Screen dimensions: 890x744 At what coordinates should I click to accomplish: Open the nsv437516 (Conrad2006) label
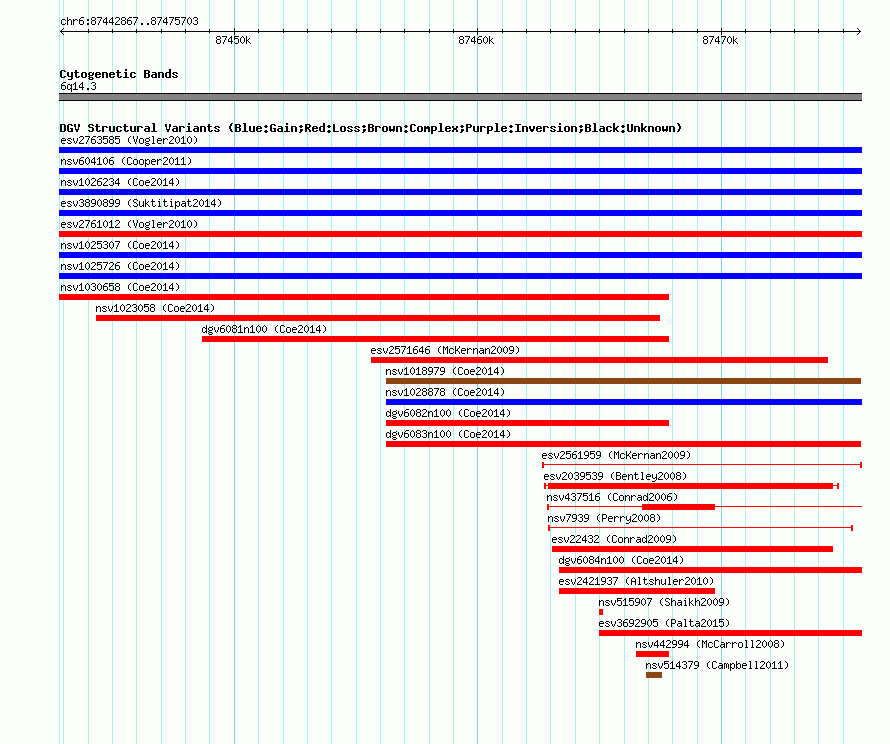point(612,497)
